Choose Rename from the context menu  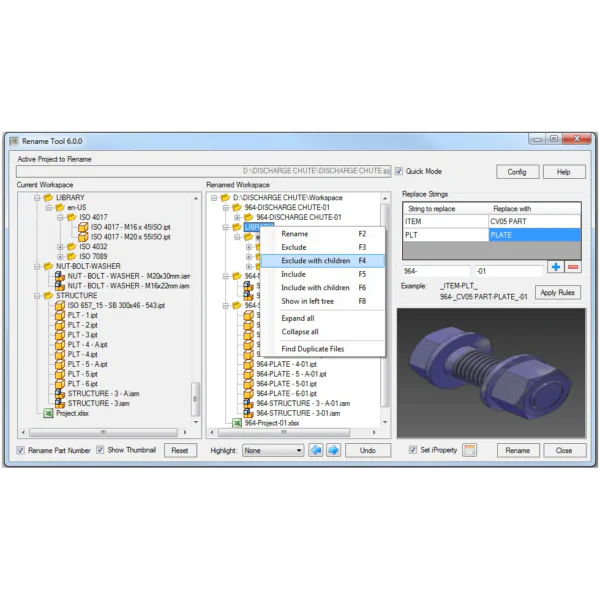pyautogui.click(x=323, y=234)
